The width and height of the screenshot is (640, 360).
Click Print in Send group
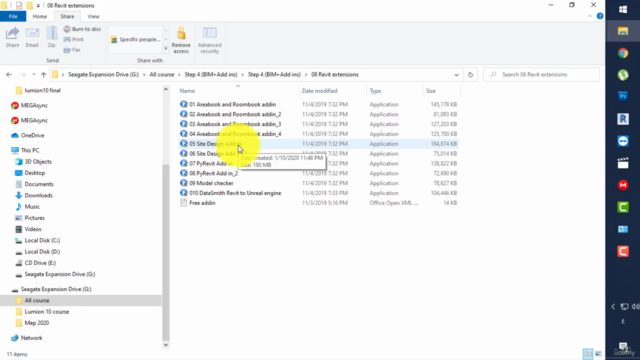(73, 40)
